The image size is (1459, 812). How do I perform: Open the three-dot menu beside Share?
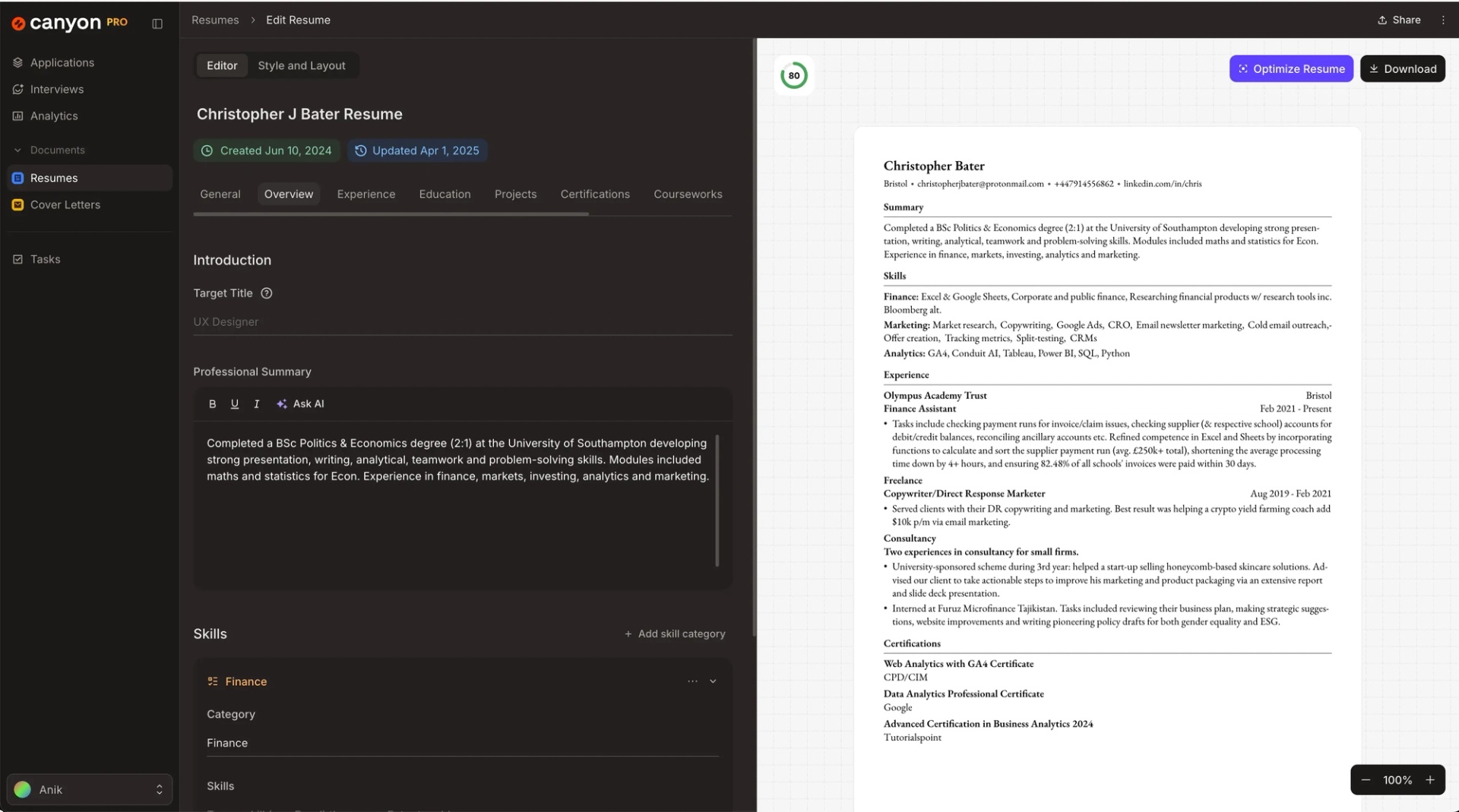pos(1443,21)
